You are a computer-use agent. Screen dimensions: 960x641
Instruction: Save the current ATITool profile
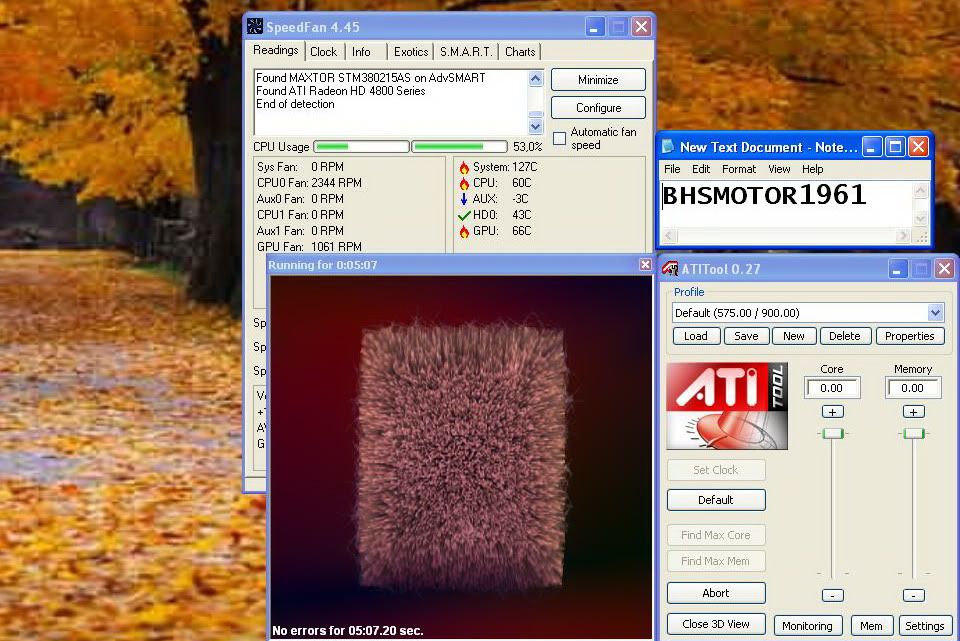746,336
